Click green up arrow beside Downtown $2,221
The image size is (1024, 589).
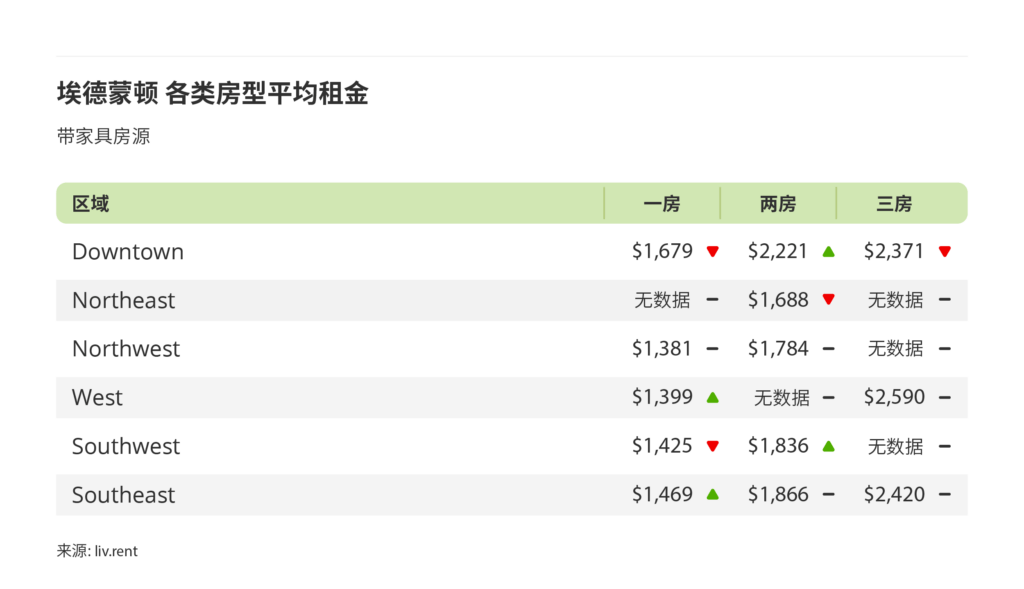click(x=828, y=252)
